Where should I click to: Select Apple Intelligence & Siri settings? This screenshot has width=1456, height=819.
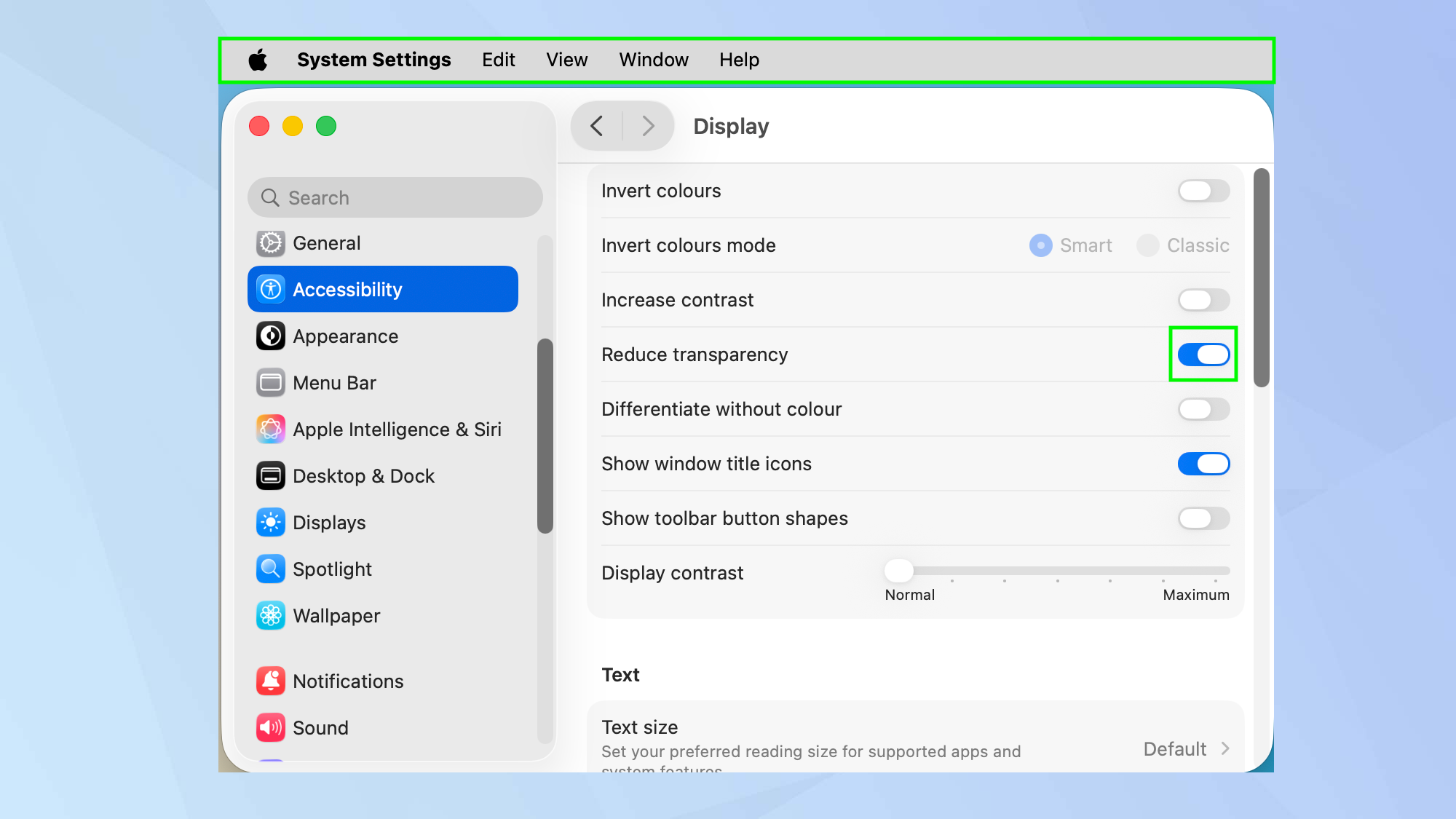point(397,429)
